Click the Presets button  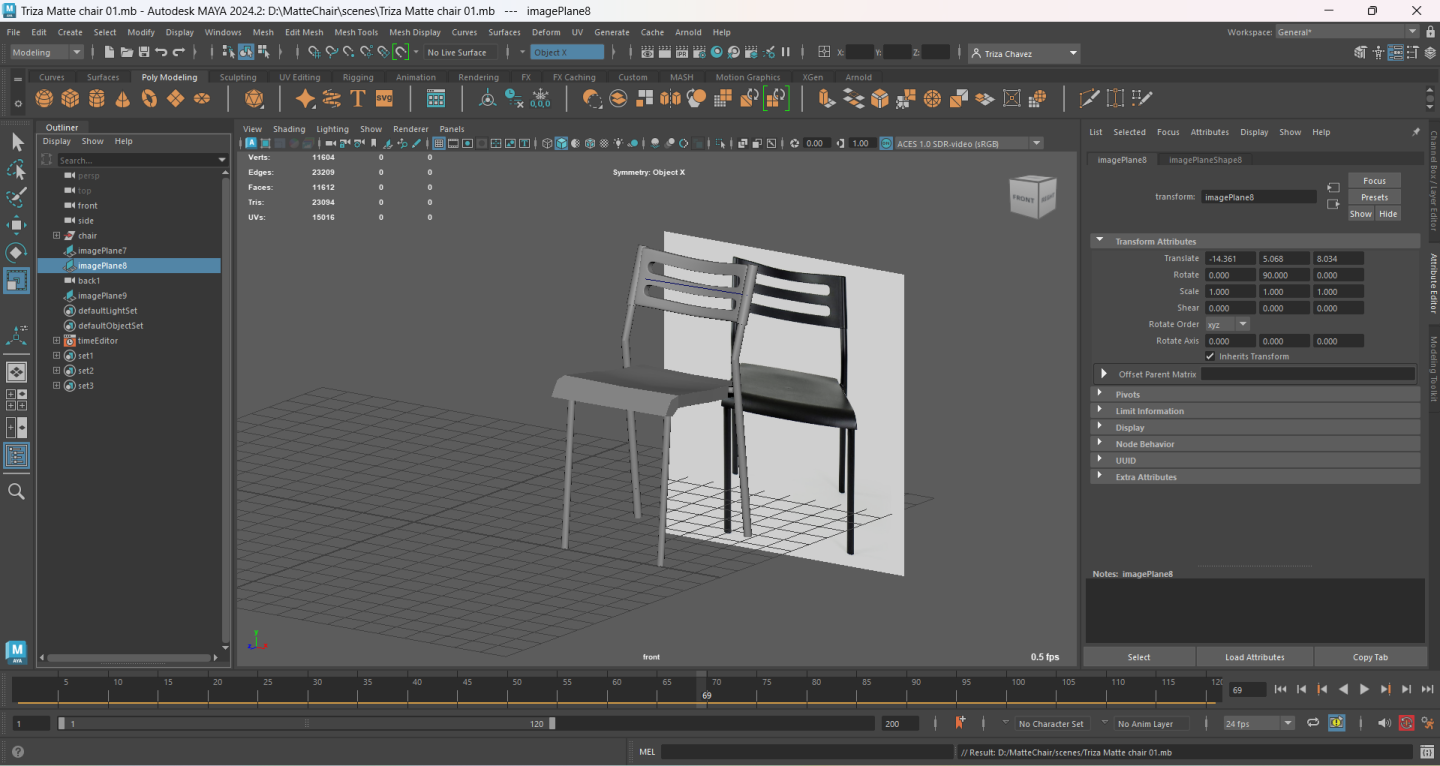tap(1374, 197)
